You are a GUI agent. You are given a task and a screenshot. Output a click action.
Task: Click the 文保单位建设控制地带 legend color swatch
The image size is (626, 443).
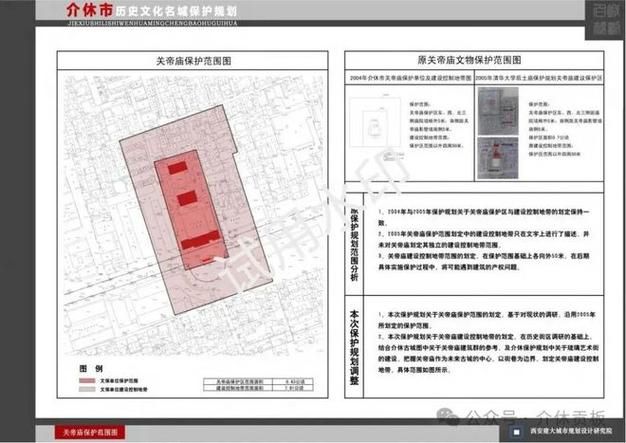coord(87,389)
